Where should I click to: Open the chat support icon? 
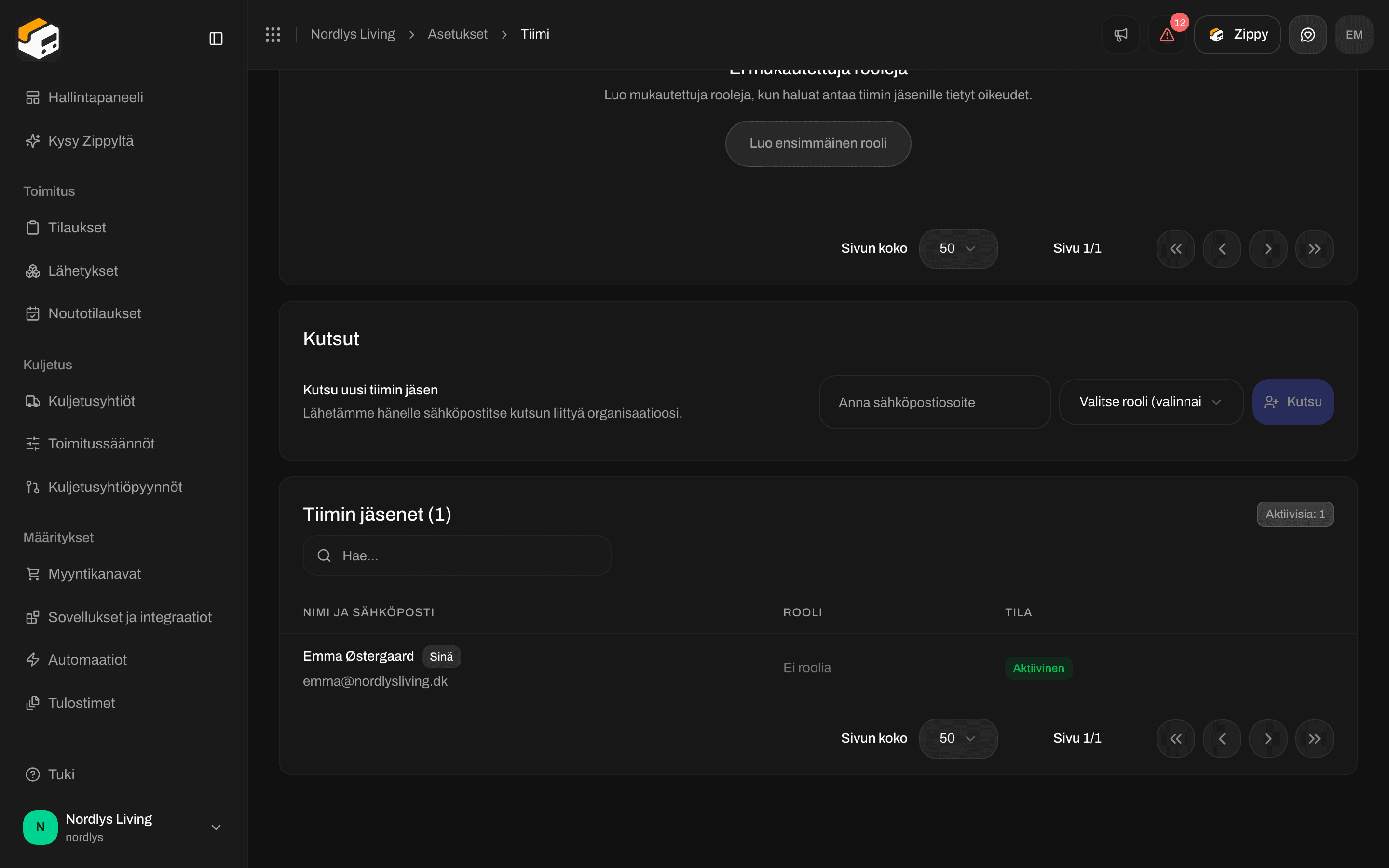[x=1307, y=34]
